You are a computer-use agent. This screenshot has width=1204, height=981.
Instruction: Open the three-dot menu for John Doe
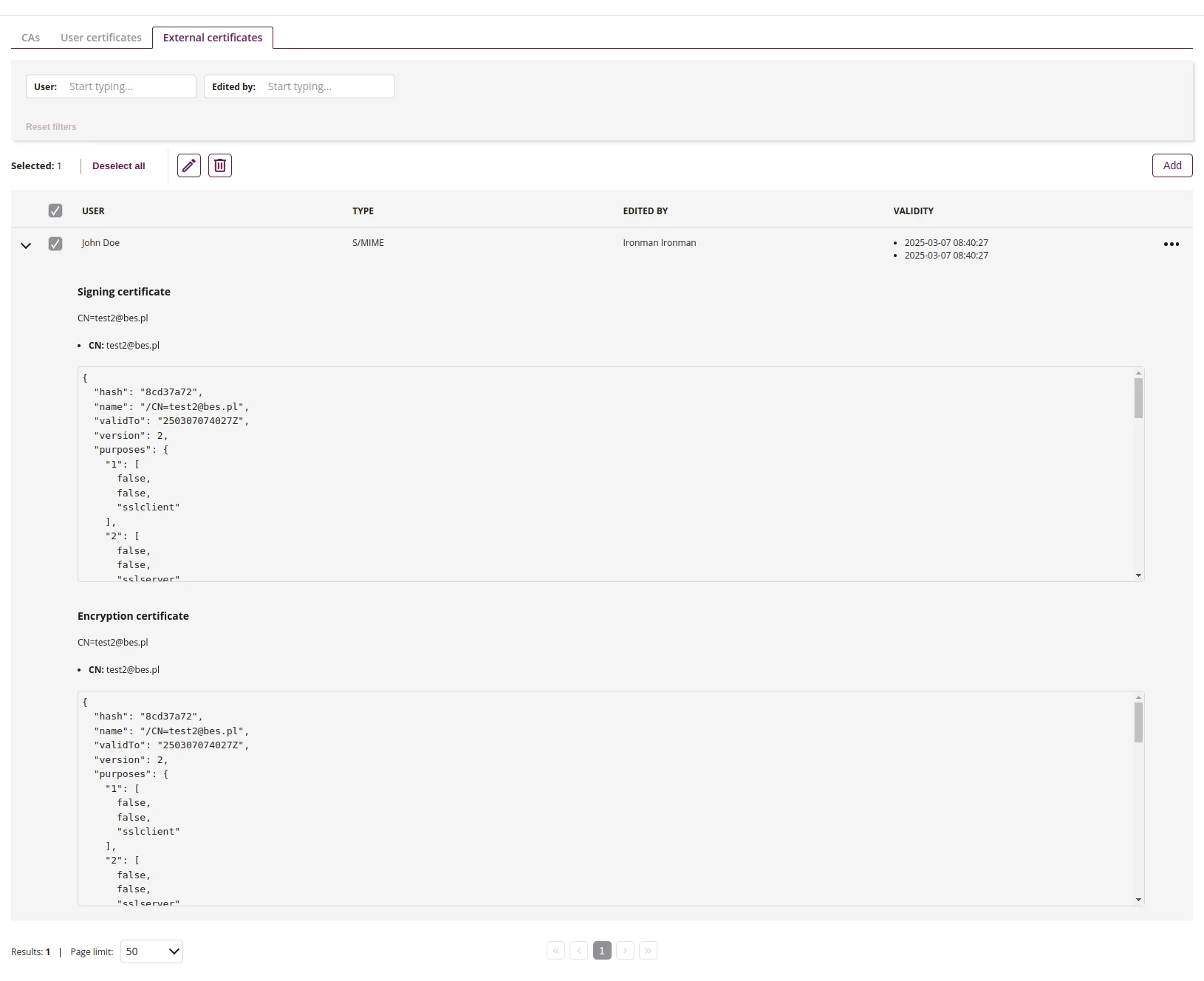1171,244
